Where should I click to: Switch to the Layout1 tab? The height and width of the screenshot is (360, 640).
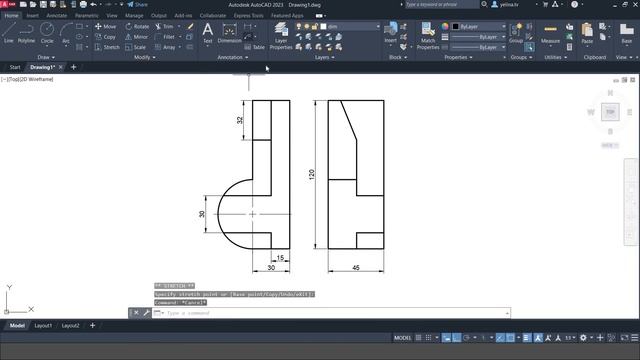43,326
